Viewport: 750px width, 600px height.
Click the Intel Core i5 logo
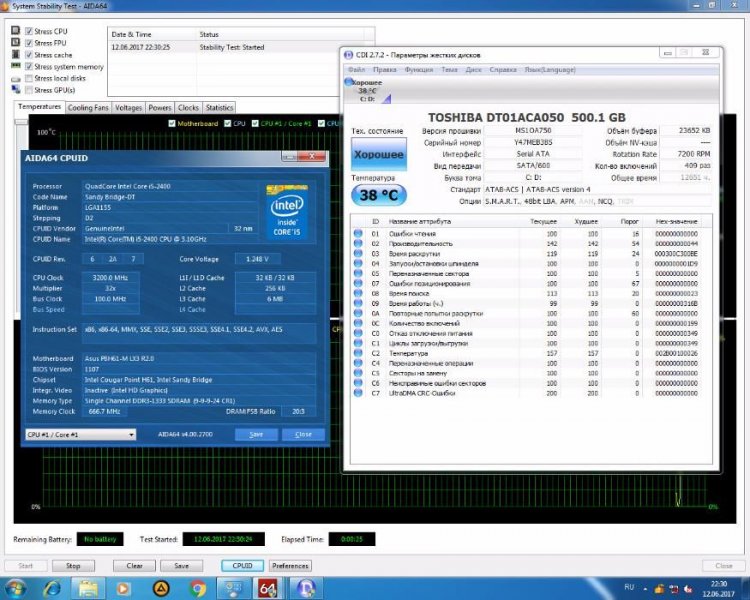coord(287,212)
